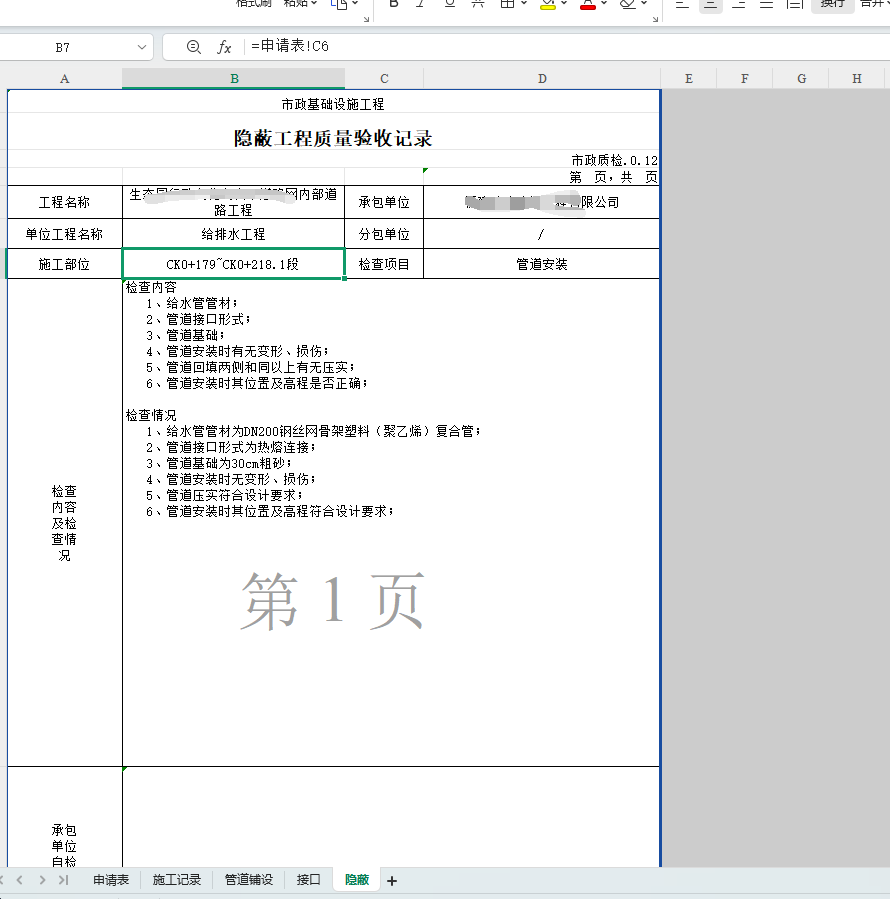Select the cell containing 管道安装
The image size is (890, 899).
coord(542,264)
